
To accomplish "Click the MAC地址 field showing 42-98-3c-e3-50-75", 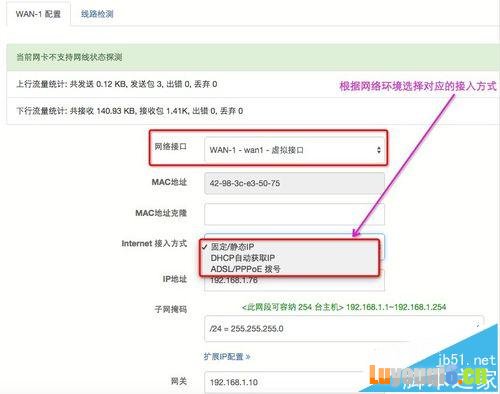I will 294,183.
